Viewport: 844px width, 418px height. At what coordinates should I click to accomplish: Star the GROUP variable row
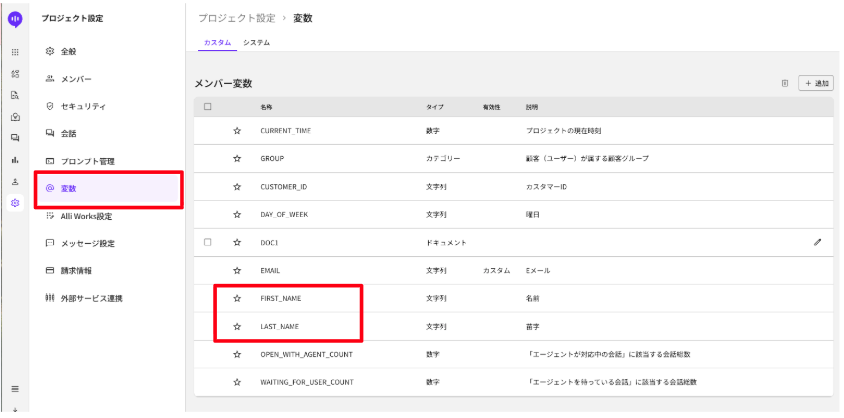tap(237, 159)
